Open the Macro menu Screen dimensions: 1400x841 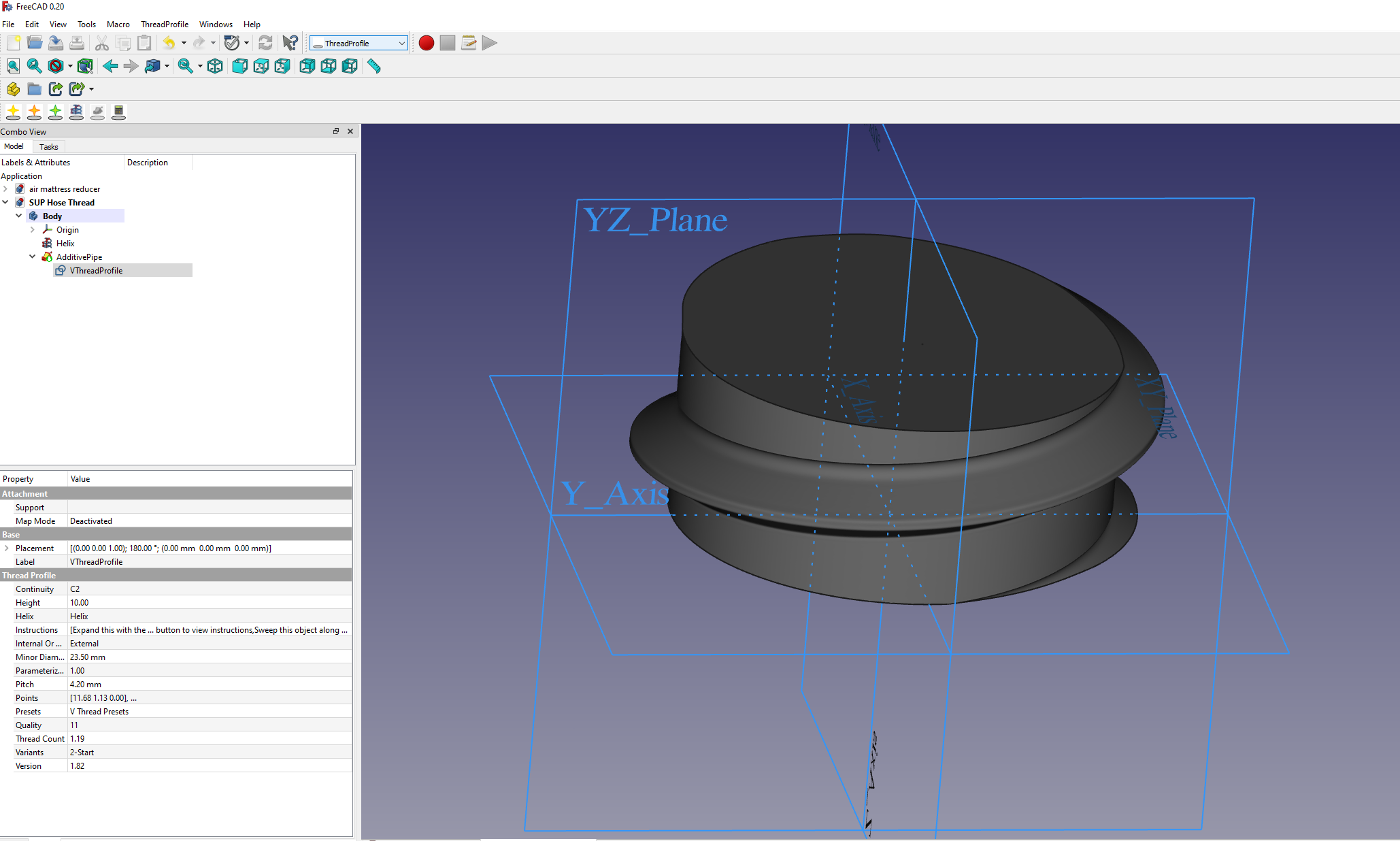click(118, 24)
